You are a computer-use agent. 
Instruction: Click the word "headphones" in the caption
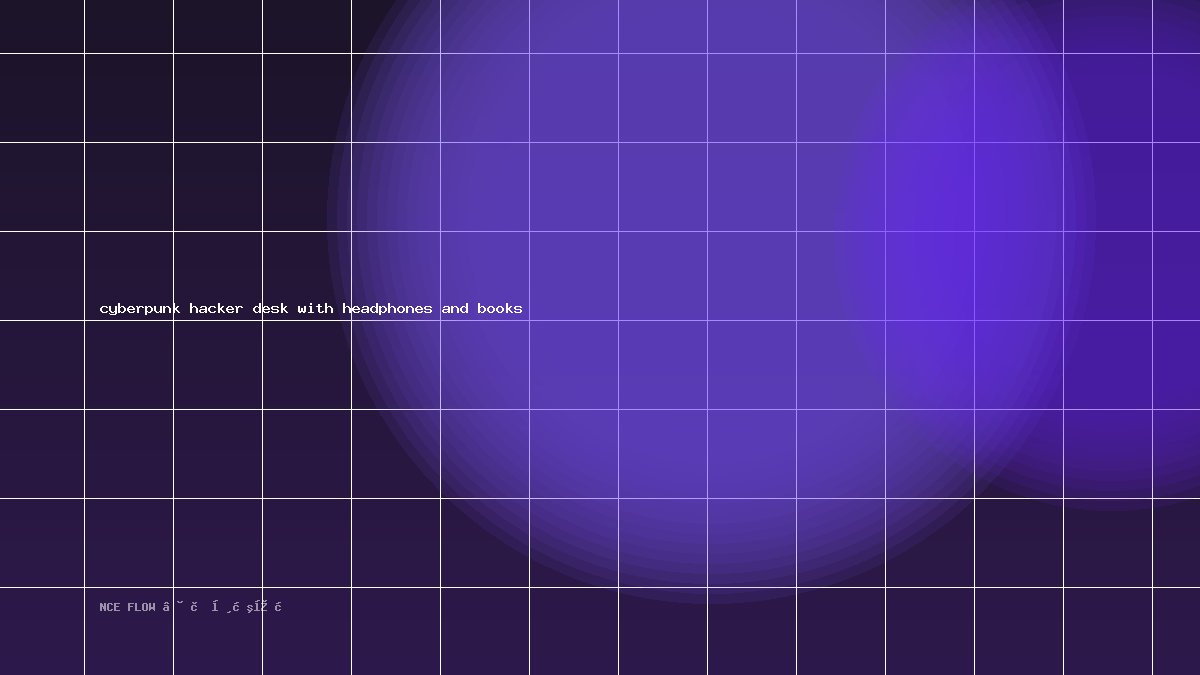click(x=387, y=309)
